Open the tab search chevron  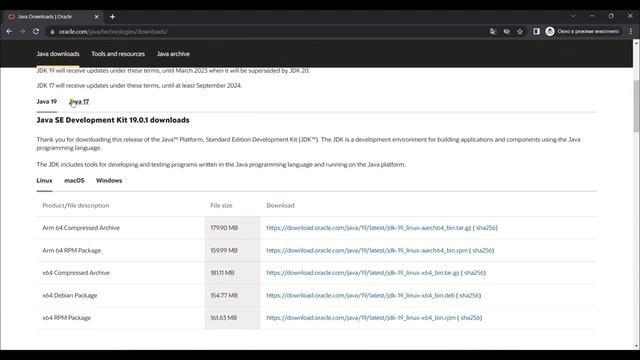pyautogui.click(x=573, y=16)
